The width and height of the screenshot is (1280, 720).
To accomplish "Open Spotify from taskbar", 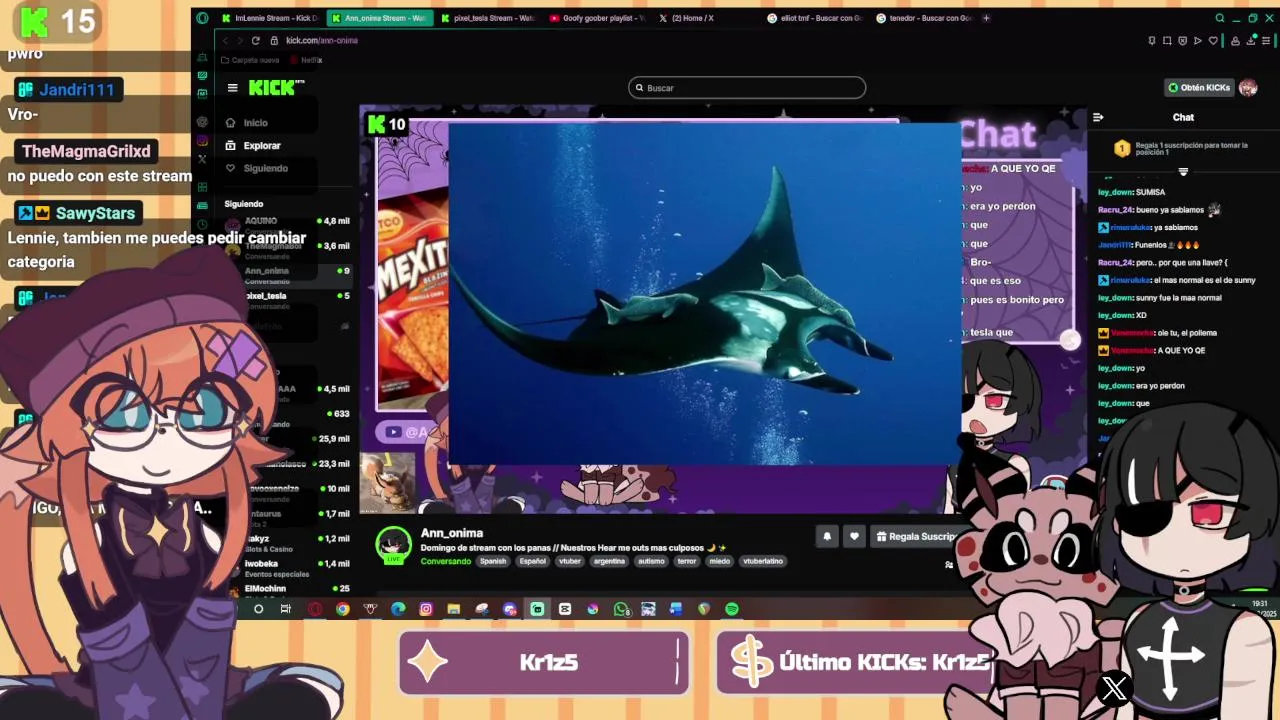I will click(x=732, y=609).
